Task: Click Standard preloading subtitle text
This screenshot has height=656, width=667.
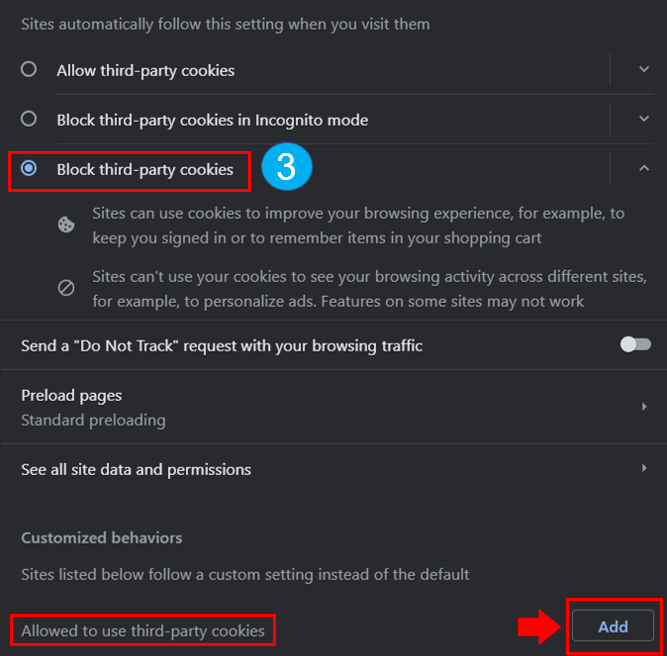Action: coord(93,420)
